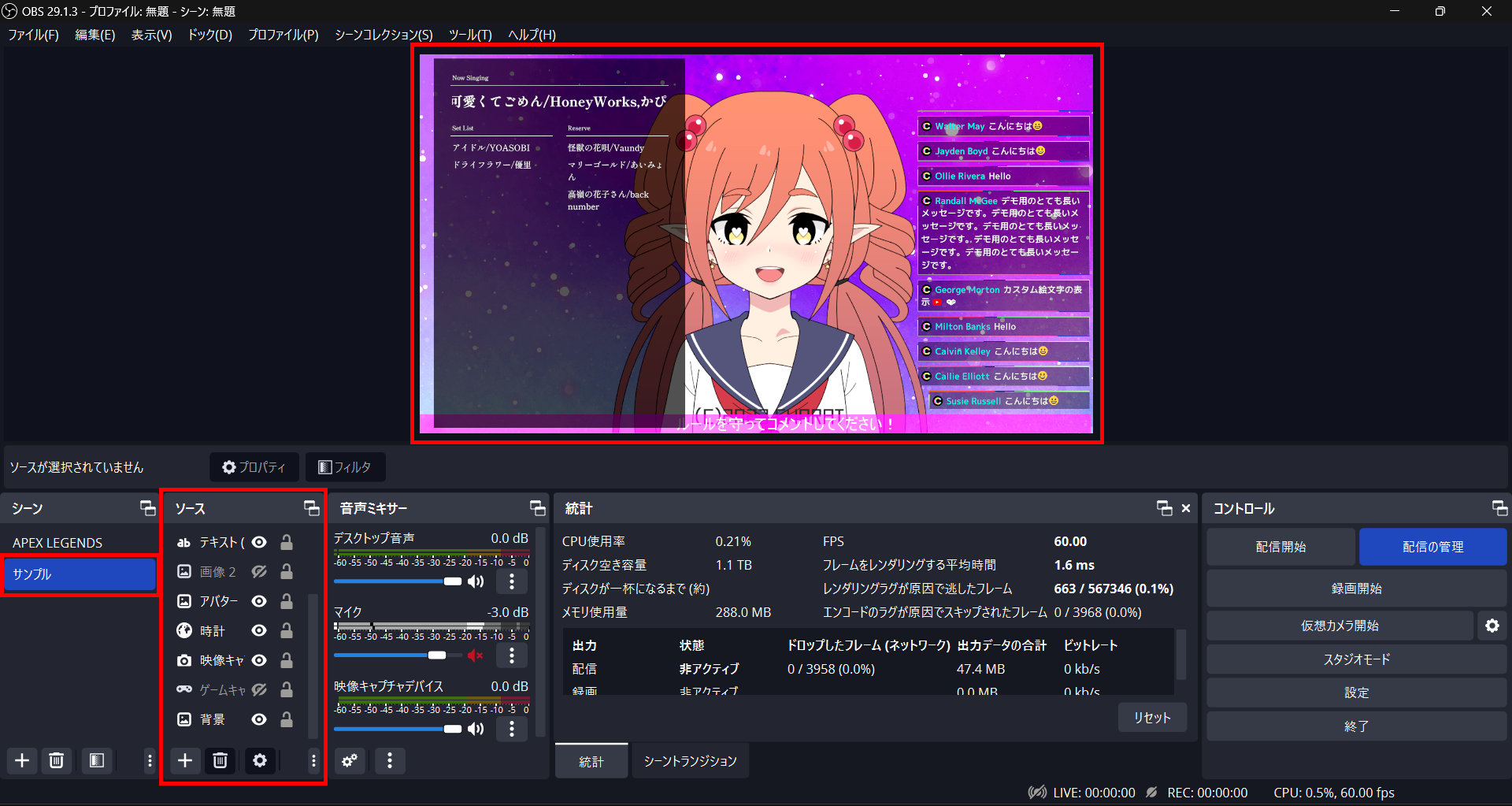Open the ファイル(F) menu

[33, 35]
